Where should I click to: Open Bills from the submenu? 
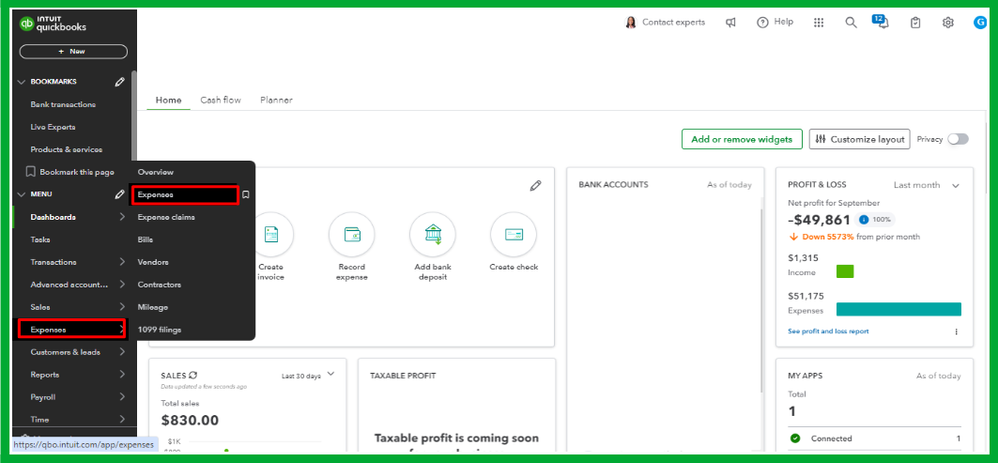point(145,239)
